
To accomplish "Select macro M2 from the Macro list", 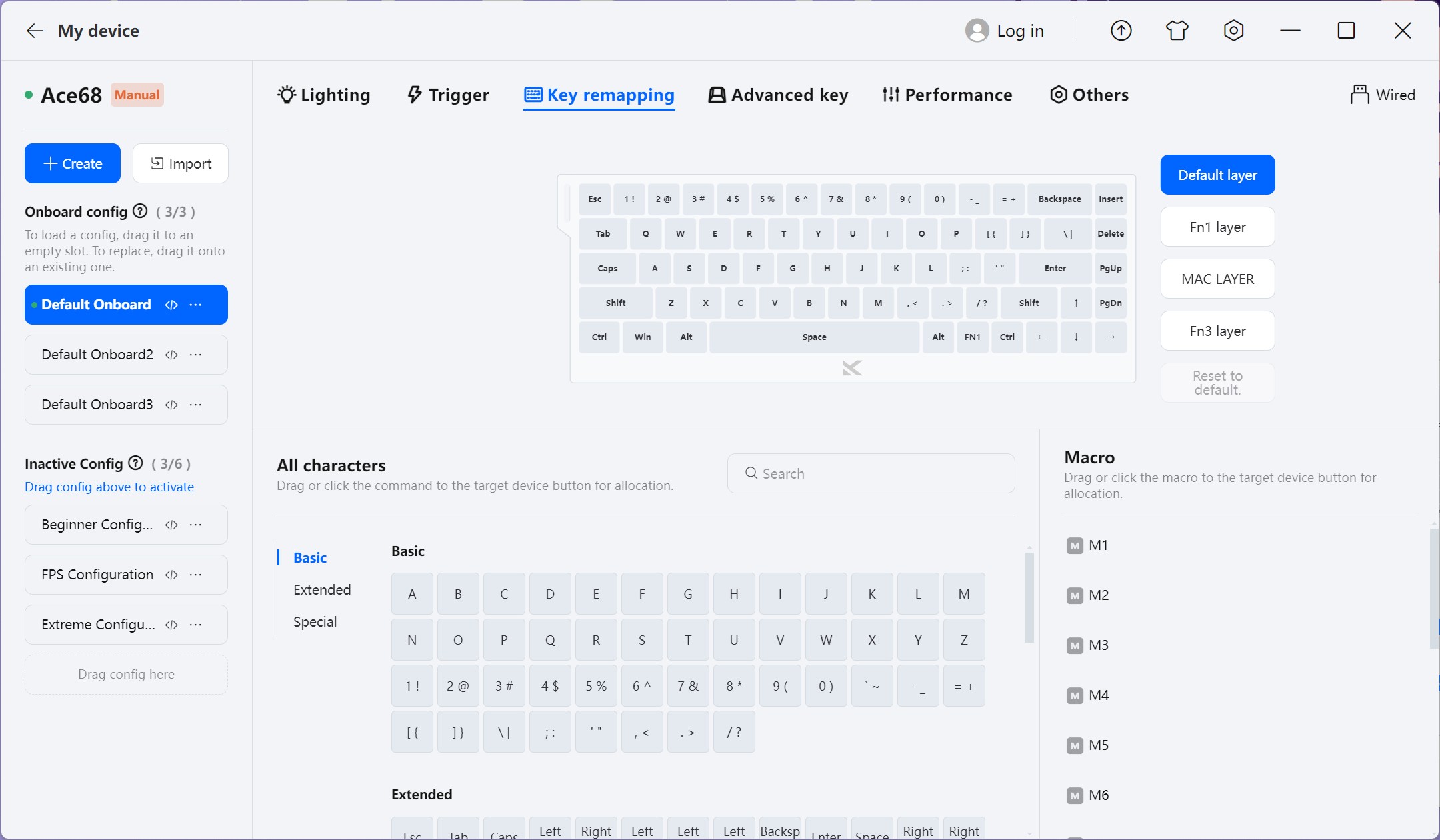I will click(x=1089, y=595).
